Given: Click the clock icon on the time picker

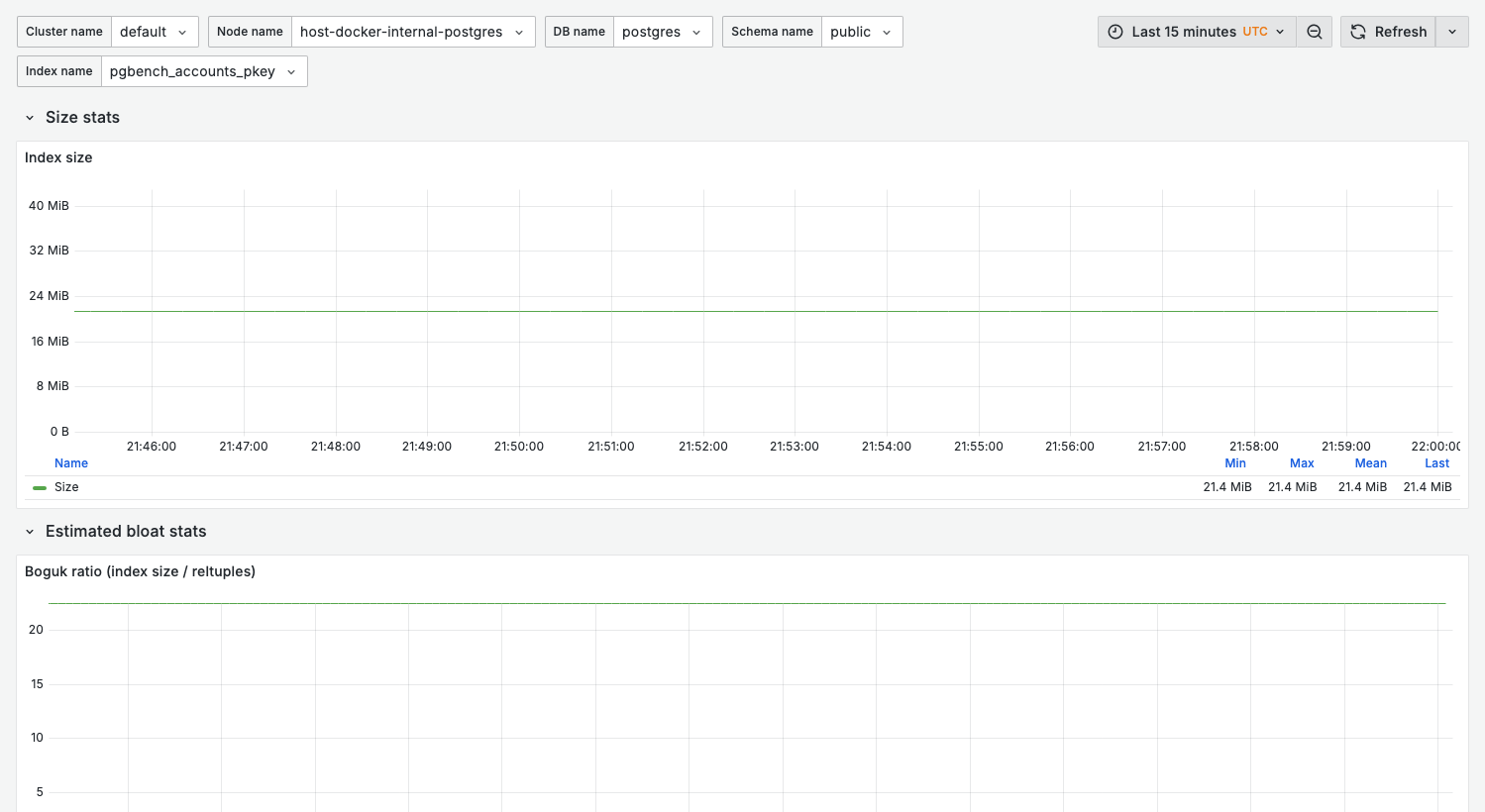Looking at the screenshot, I should point(1115,31).
